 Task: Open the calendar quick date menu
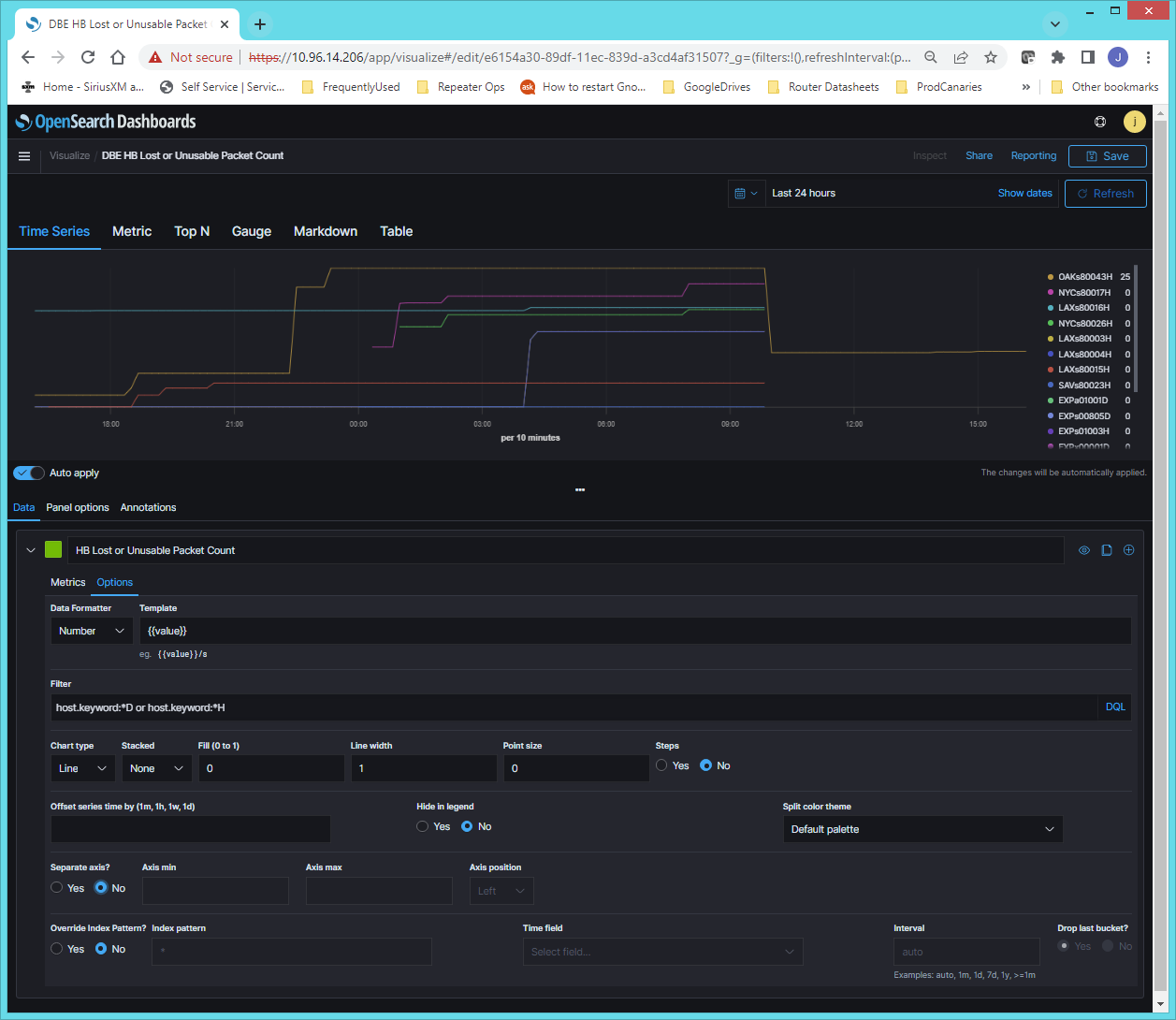point(746,194)
